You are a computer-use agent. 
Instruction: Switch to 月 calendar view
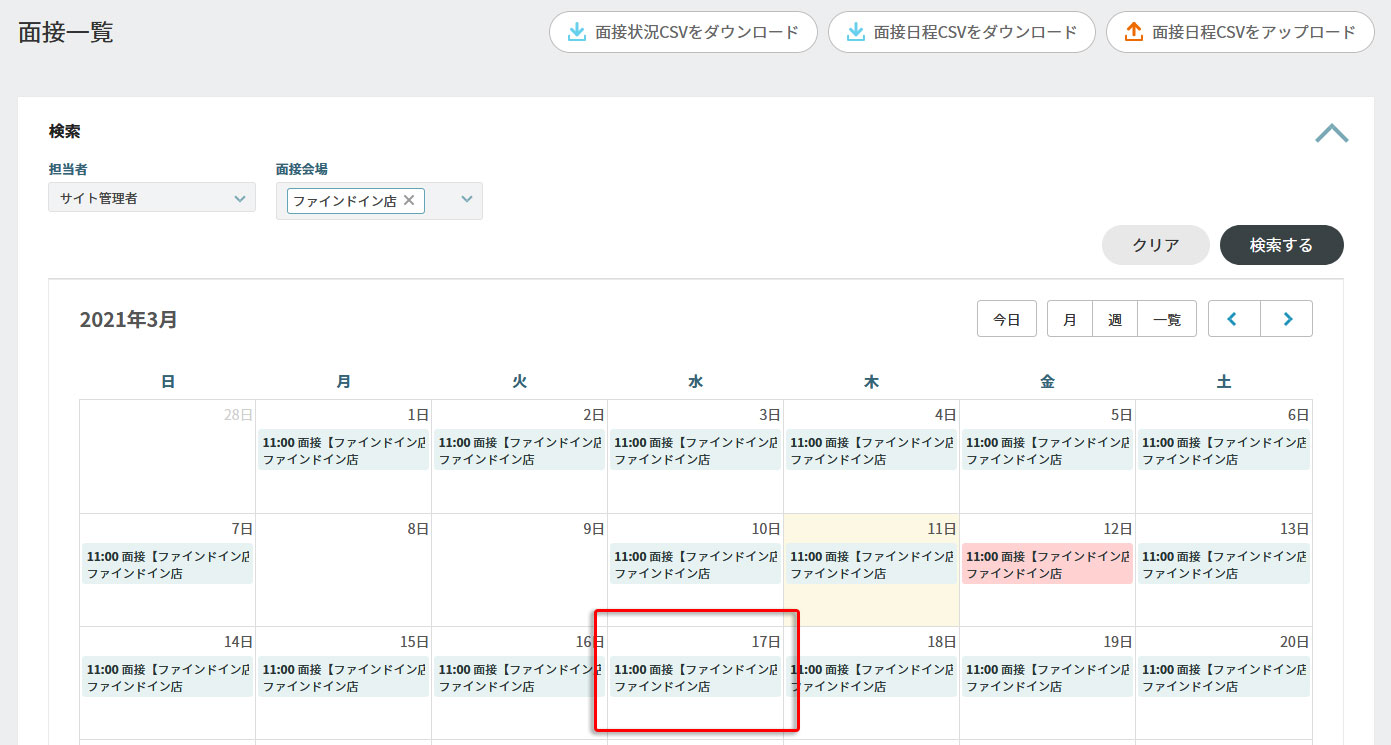coord(1069,319)
